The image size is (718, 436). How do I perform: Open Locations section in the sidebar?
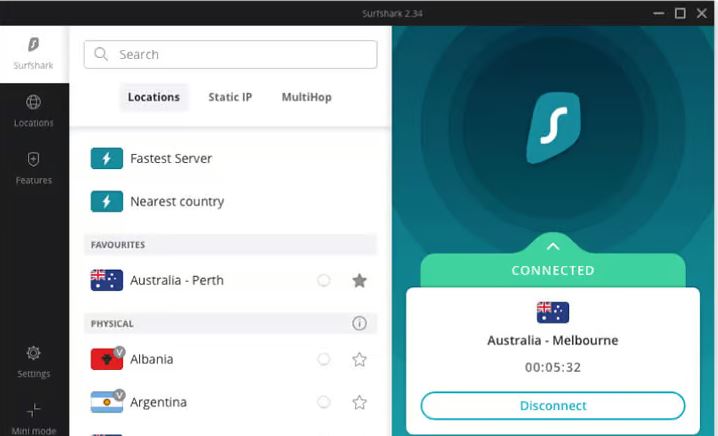click(33, 111)
